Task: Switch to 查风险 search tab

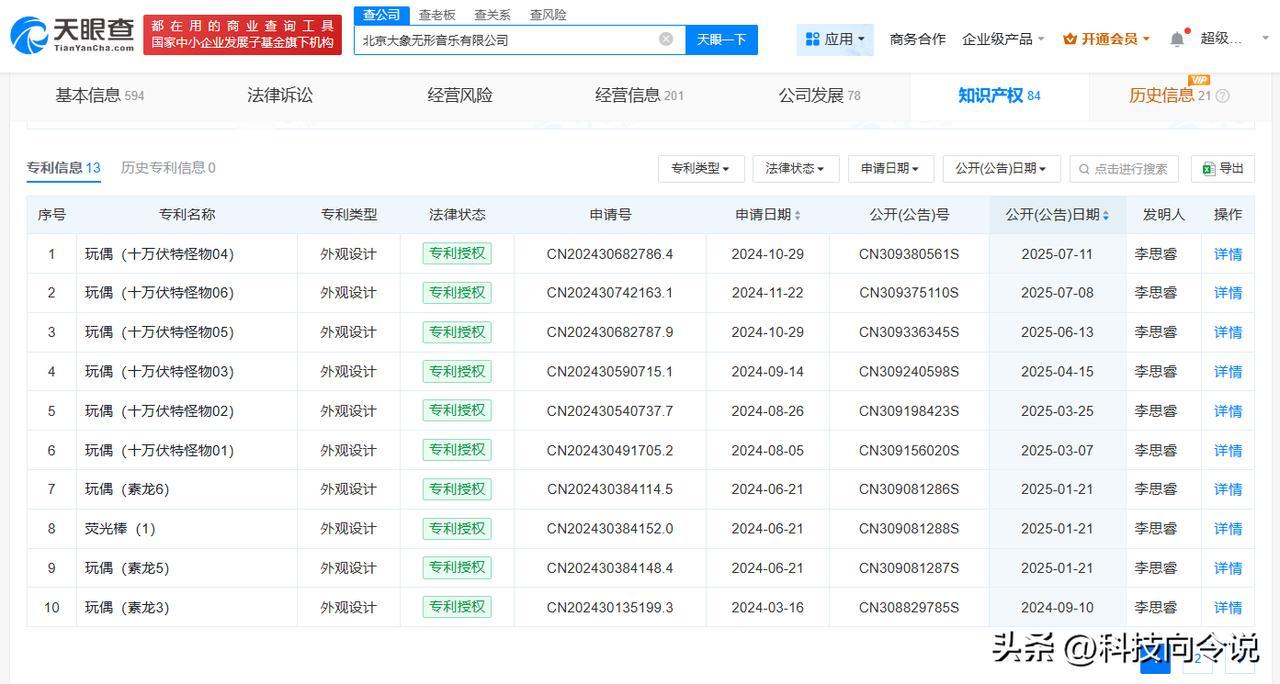Action: pyautogui.click(x=548, y=15)
